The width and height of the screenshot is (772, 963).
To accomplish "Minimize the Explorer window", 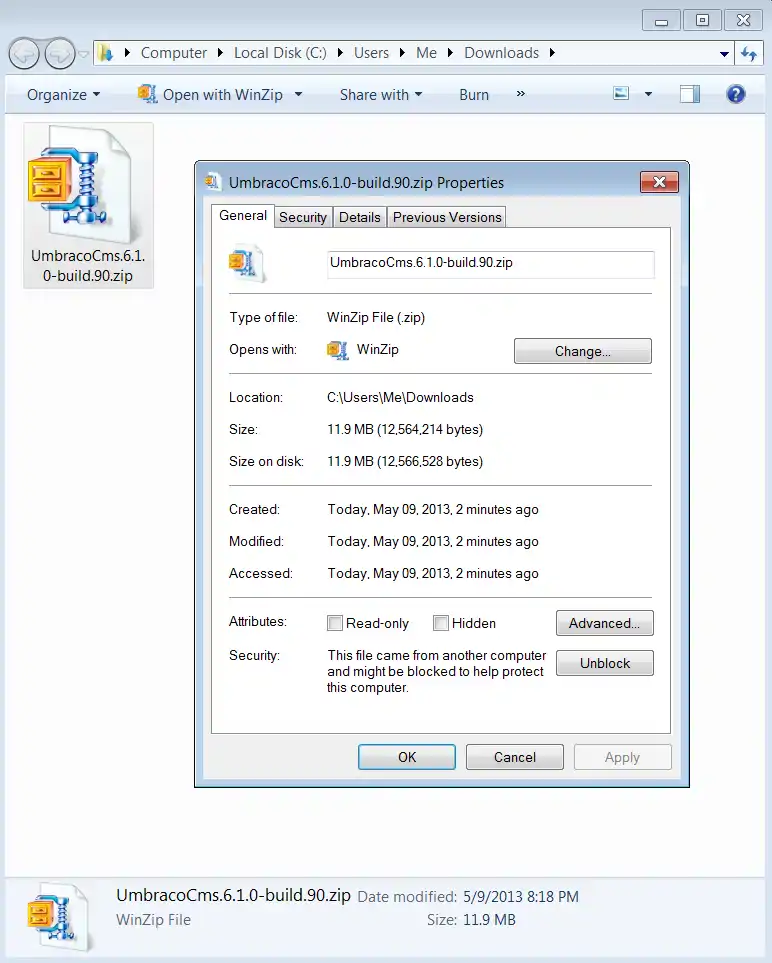I will coord(661,21).
